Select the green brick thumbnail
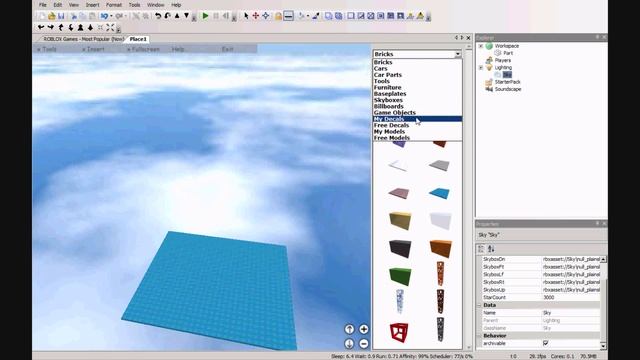Screen dimensions: 640x360 (x=400, y=276)
